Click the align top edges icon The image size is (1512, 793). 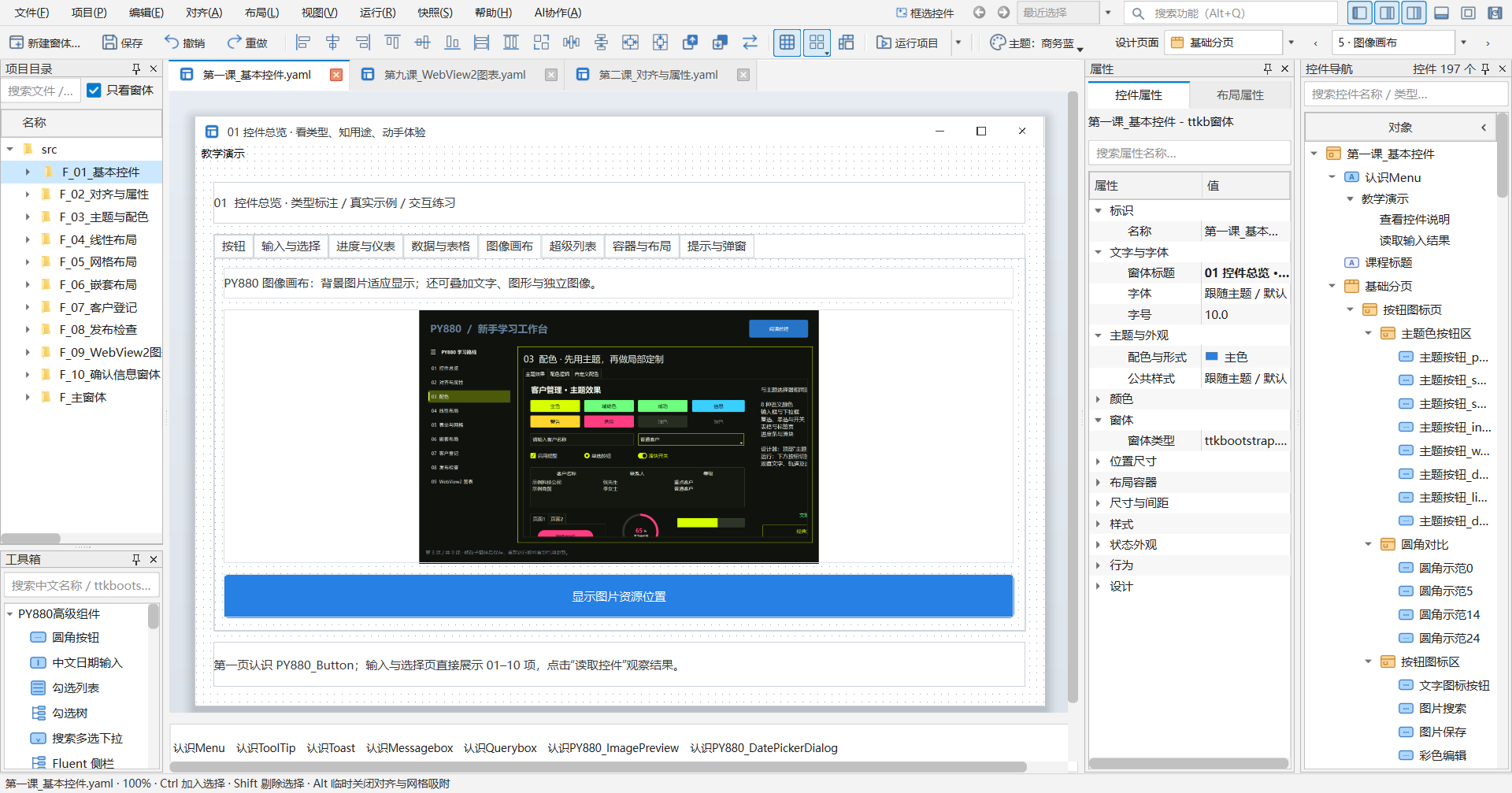click(393, 43)
